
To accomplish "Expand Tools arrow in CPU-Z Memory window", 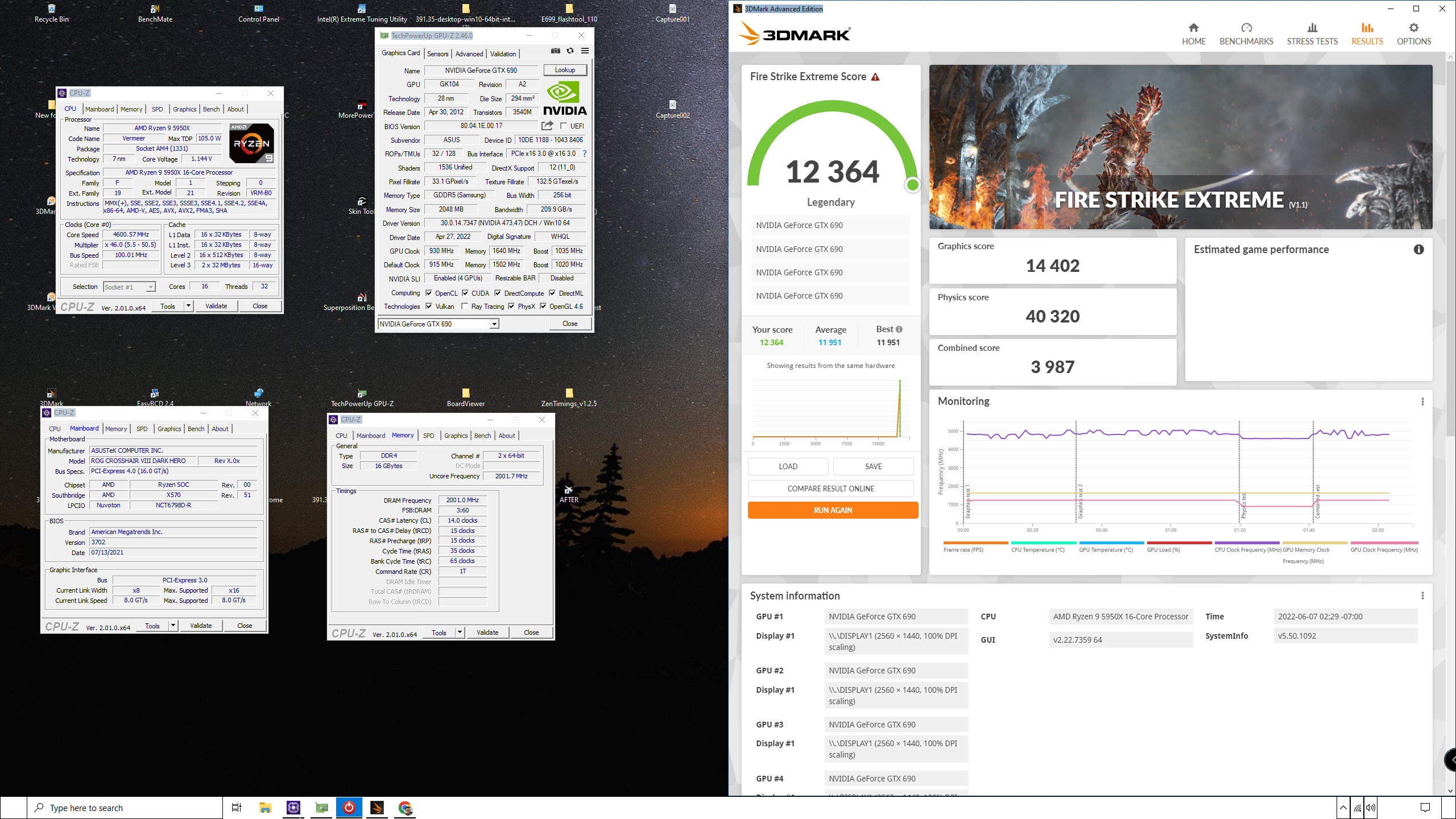I will (x=460, y=632).
